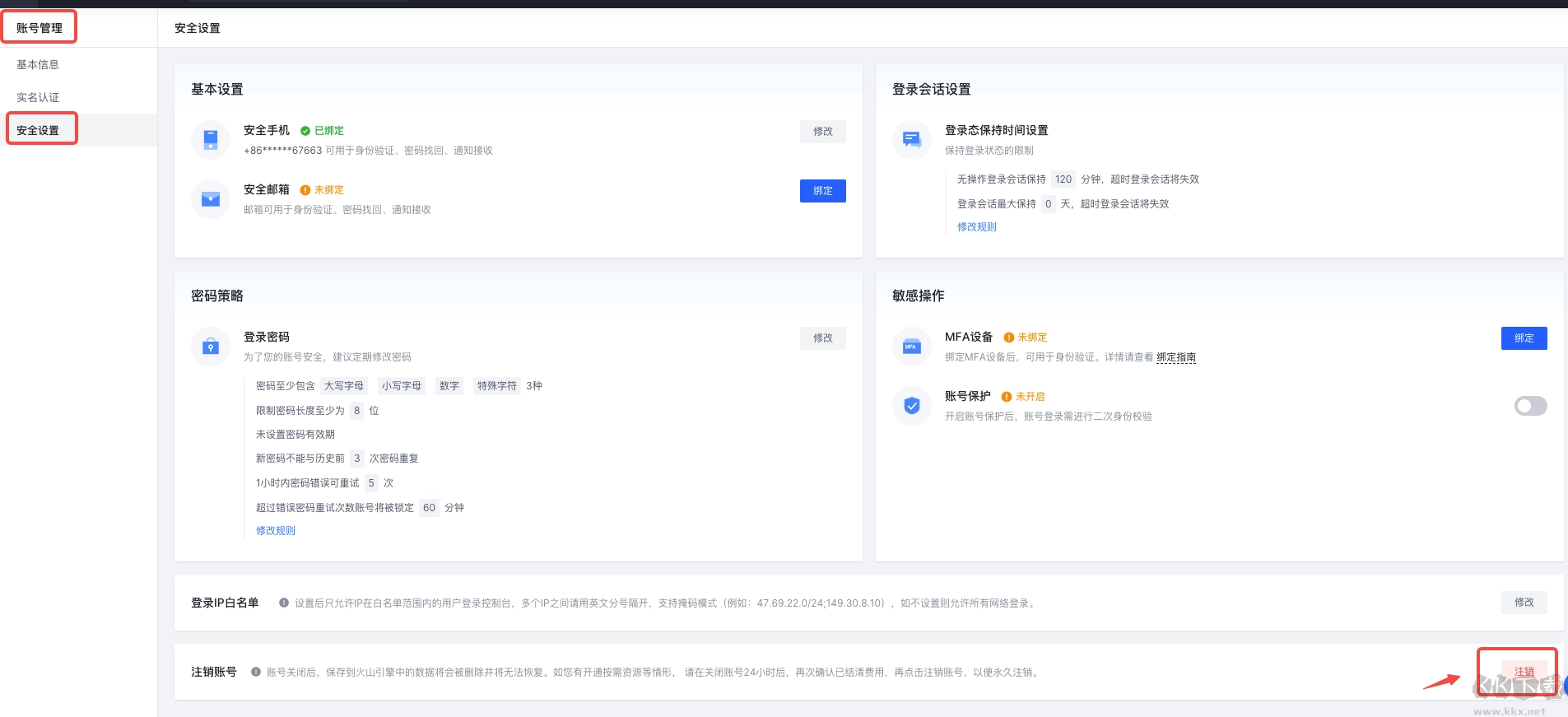Open the 绑定指南 link
Viewport: 1568px width, 717px height.
1175,357
